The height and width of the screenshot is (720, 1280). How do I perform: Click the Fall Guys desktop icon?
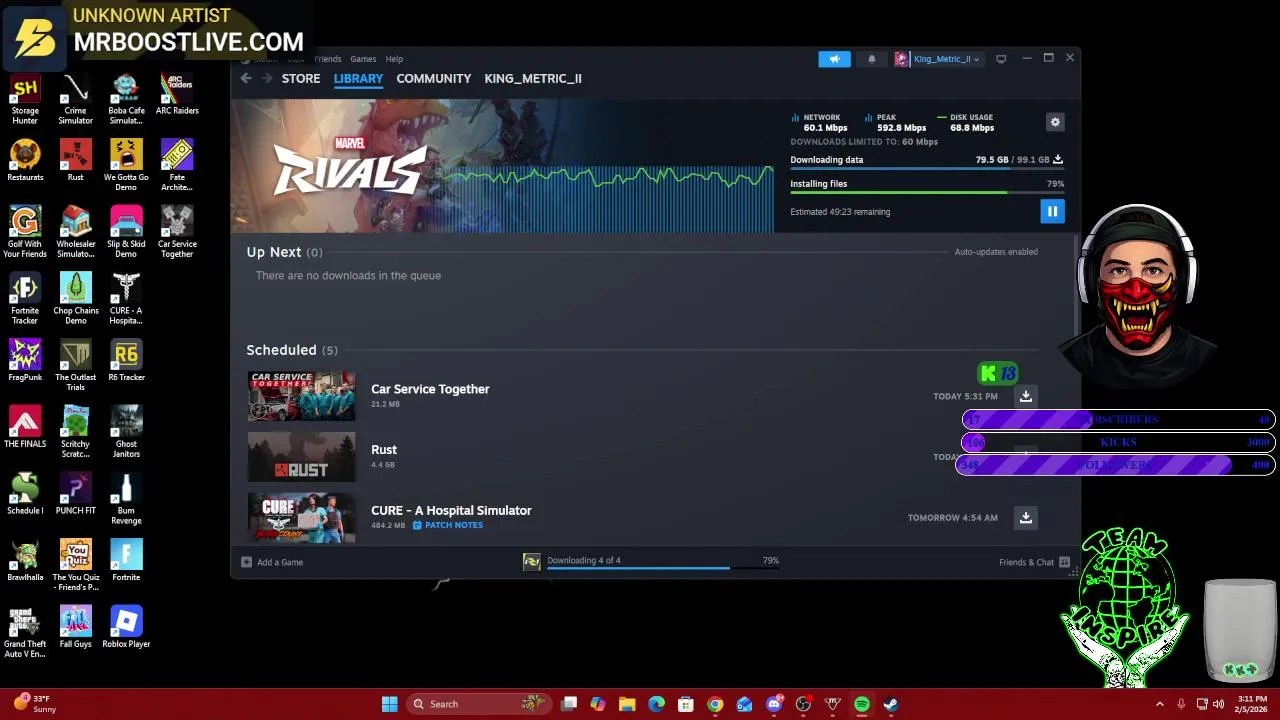tap(75, 628)
